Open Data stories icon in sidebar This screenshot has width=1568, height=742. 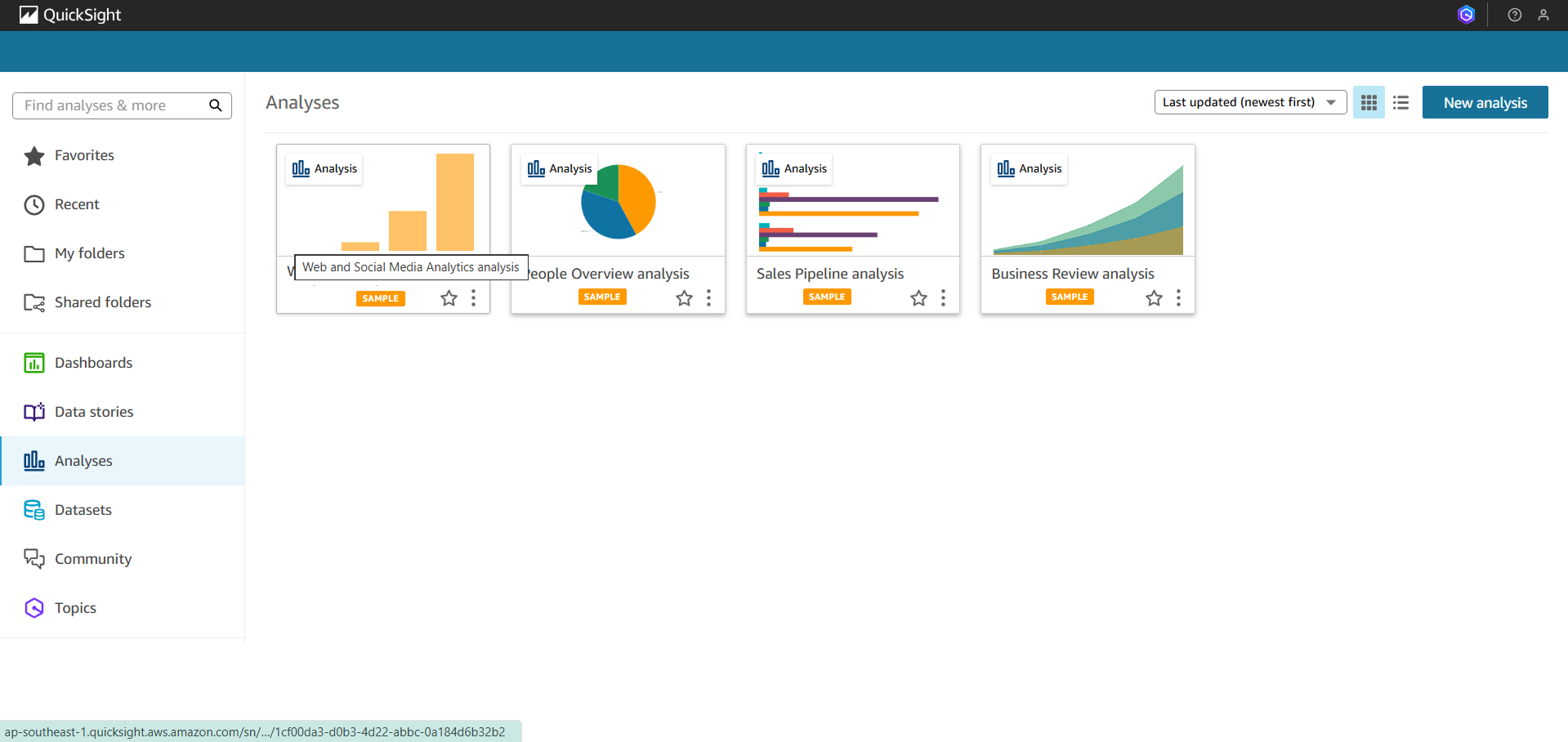(34, 412)
